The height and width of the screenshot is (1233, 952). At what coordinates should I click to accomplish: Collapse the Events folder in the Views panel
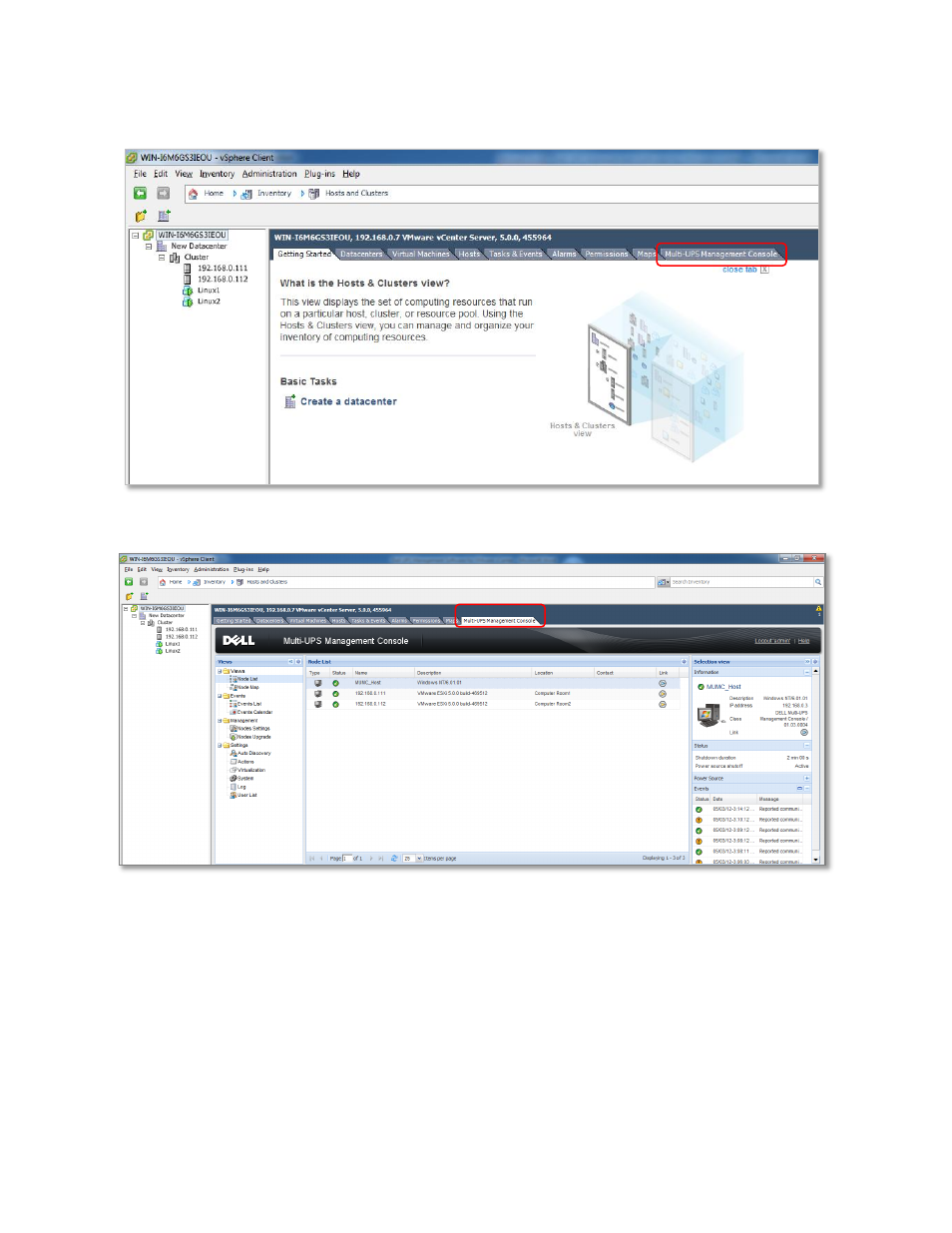tap(220, 696)
